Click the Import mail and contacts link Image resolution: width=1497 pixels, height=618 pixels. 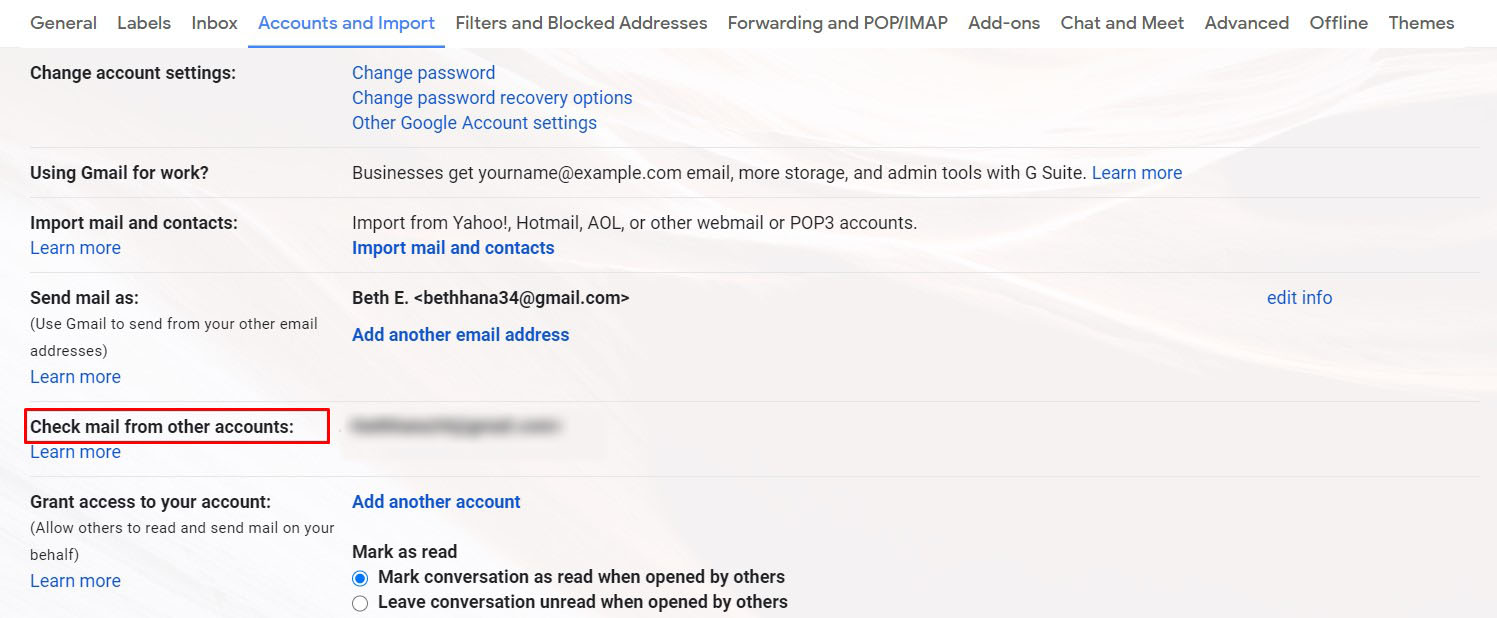pyautogui.click(x=453, y=248)
